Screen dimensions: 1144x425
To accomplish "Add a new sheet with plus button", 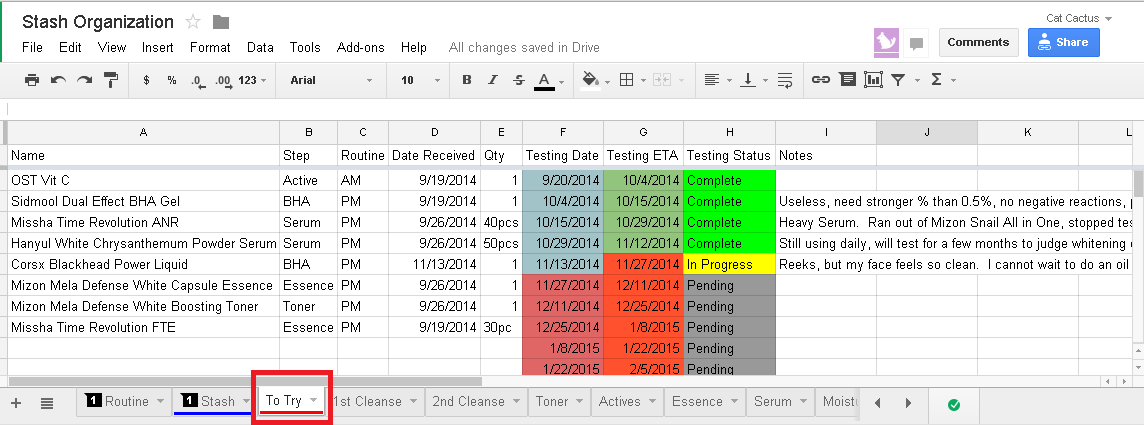I will tap(16, 402).
